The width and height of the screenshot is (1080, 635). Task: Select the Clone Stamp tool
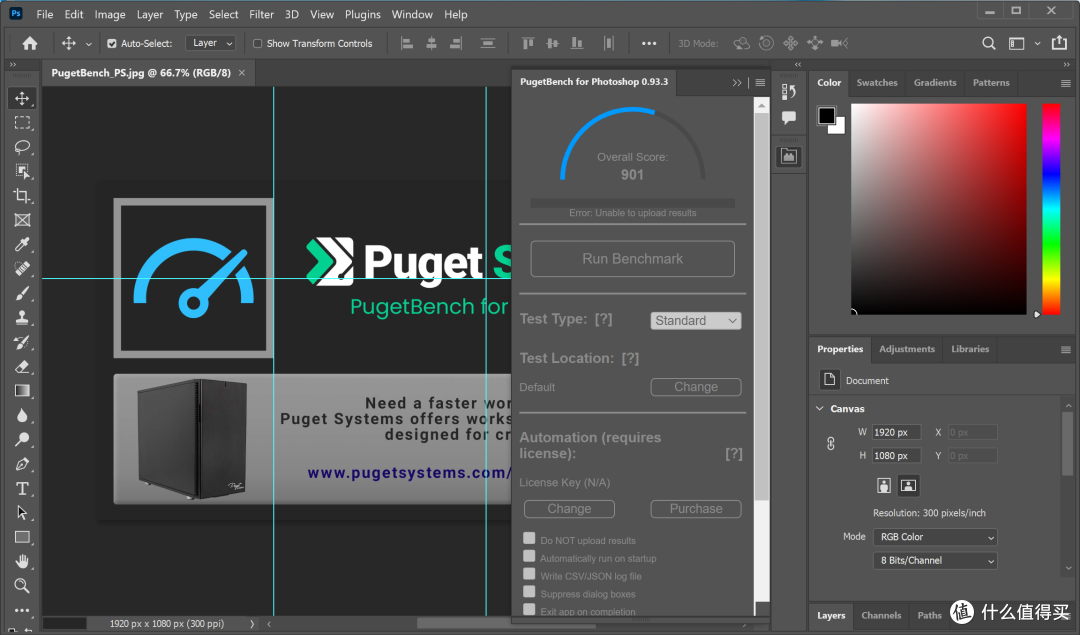(22, 318)
